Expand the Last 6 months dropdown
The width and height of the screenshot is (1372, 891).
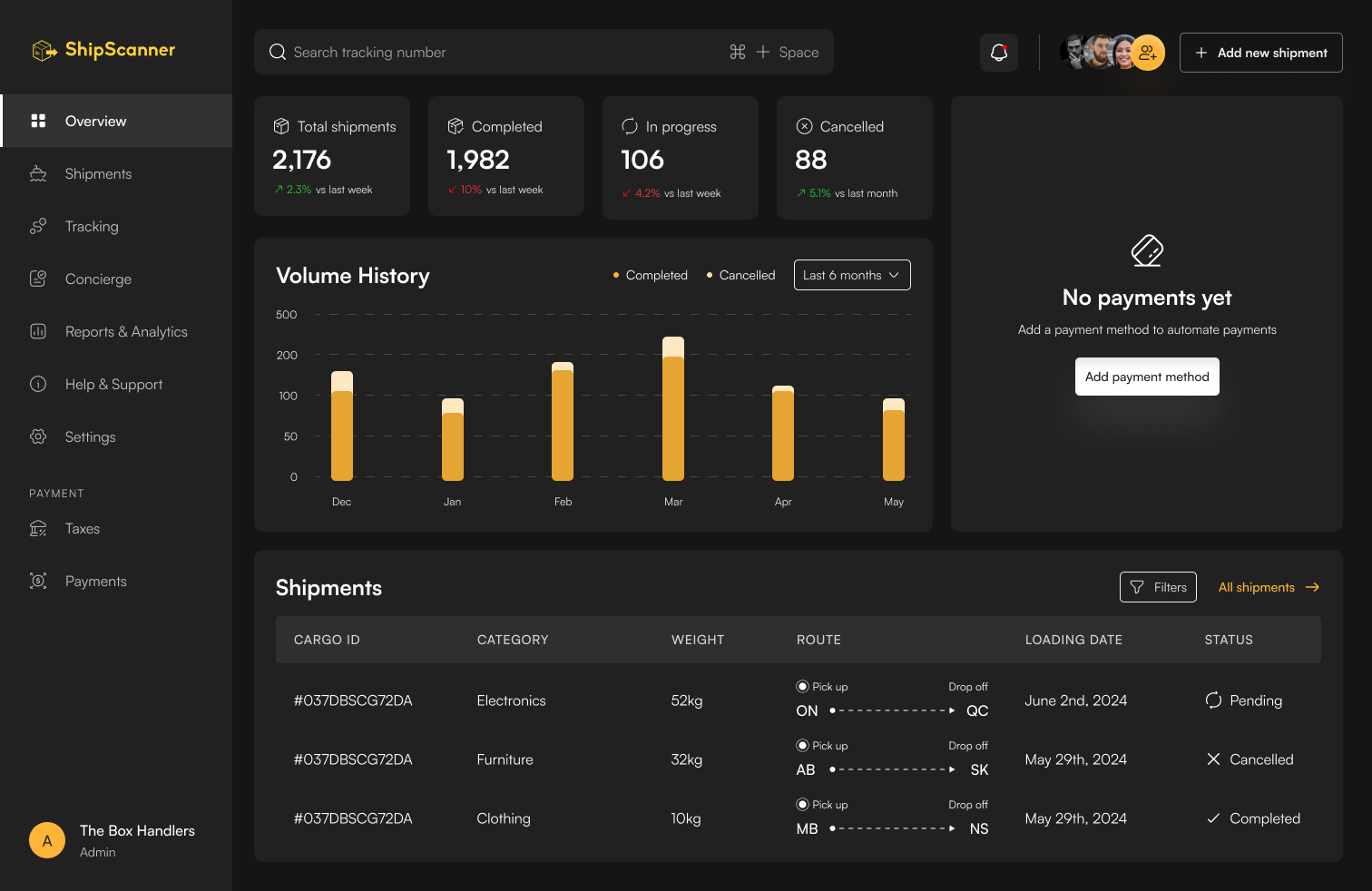click(852, 275)
